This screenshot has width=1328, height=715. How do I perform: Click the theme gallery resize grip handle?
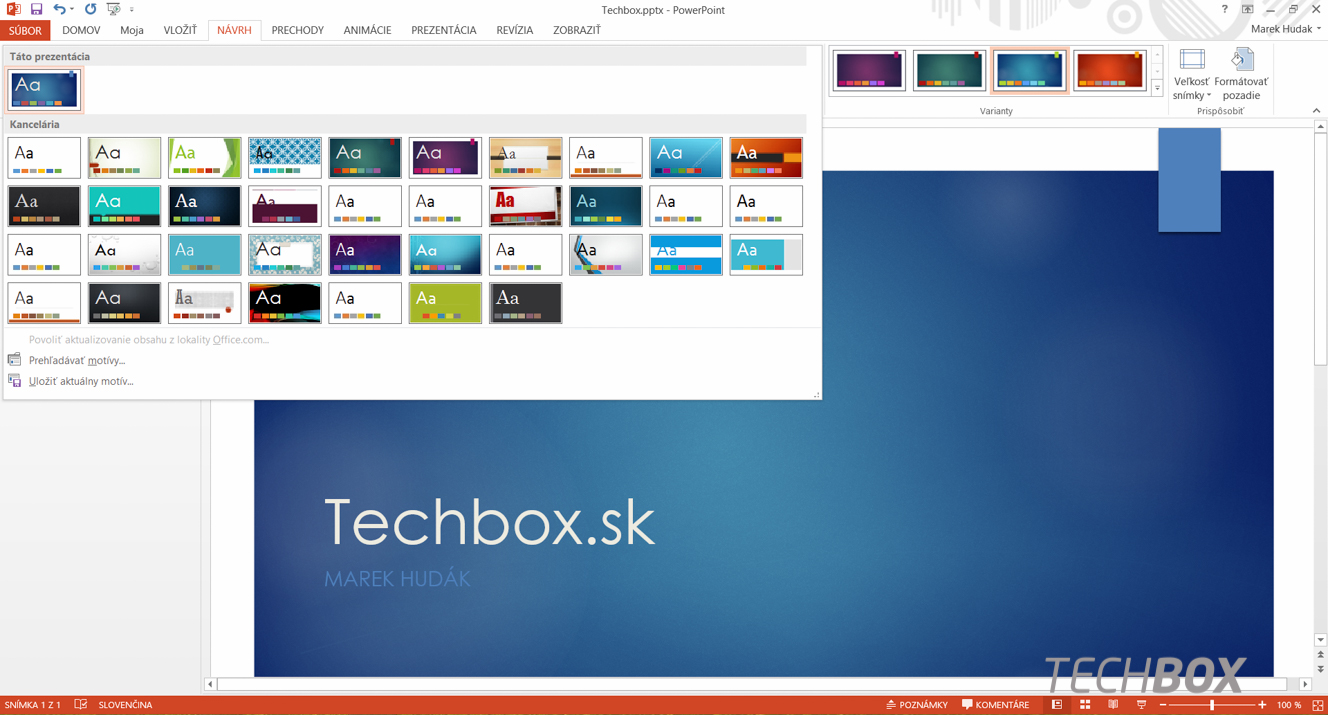[x=817, y=395]
